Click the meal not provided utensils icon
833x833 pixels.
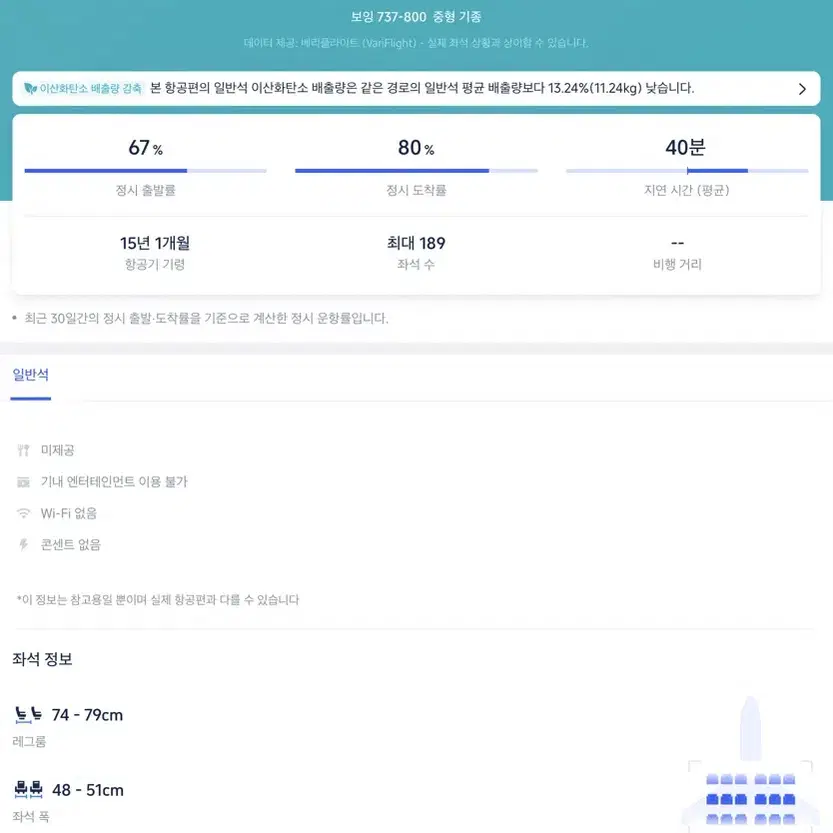click(23, 450)
